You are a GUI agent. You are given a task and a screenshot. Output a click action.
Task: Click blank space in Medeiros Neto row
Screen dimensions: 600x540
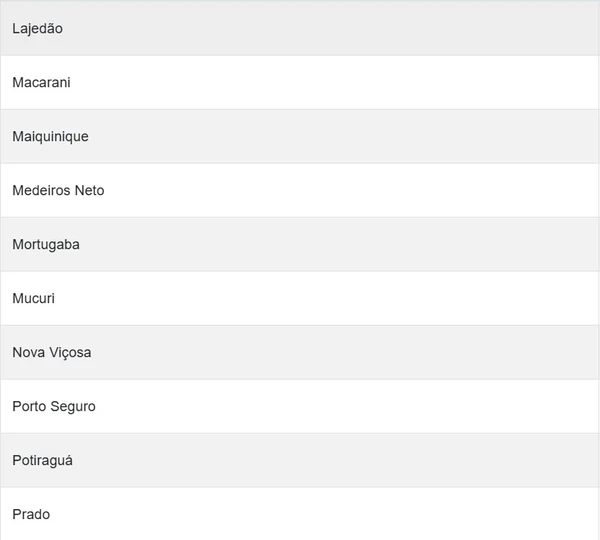click(350, 191)
